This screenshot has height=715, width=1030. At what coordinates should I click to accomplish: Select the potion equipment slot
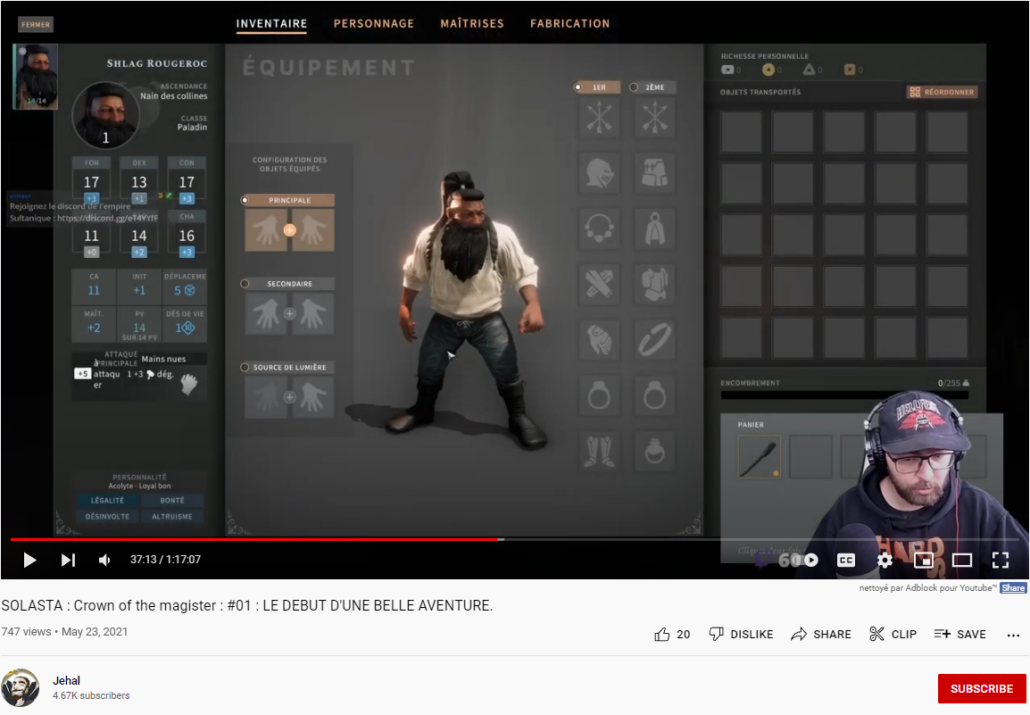(x=655, y=451)
